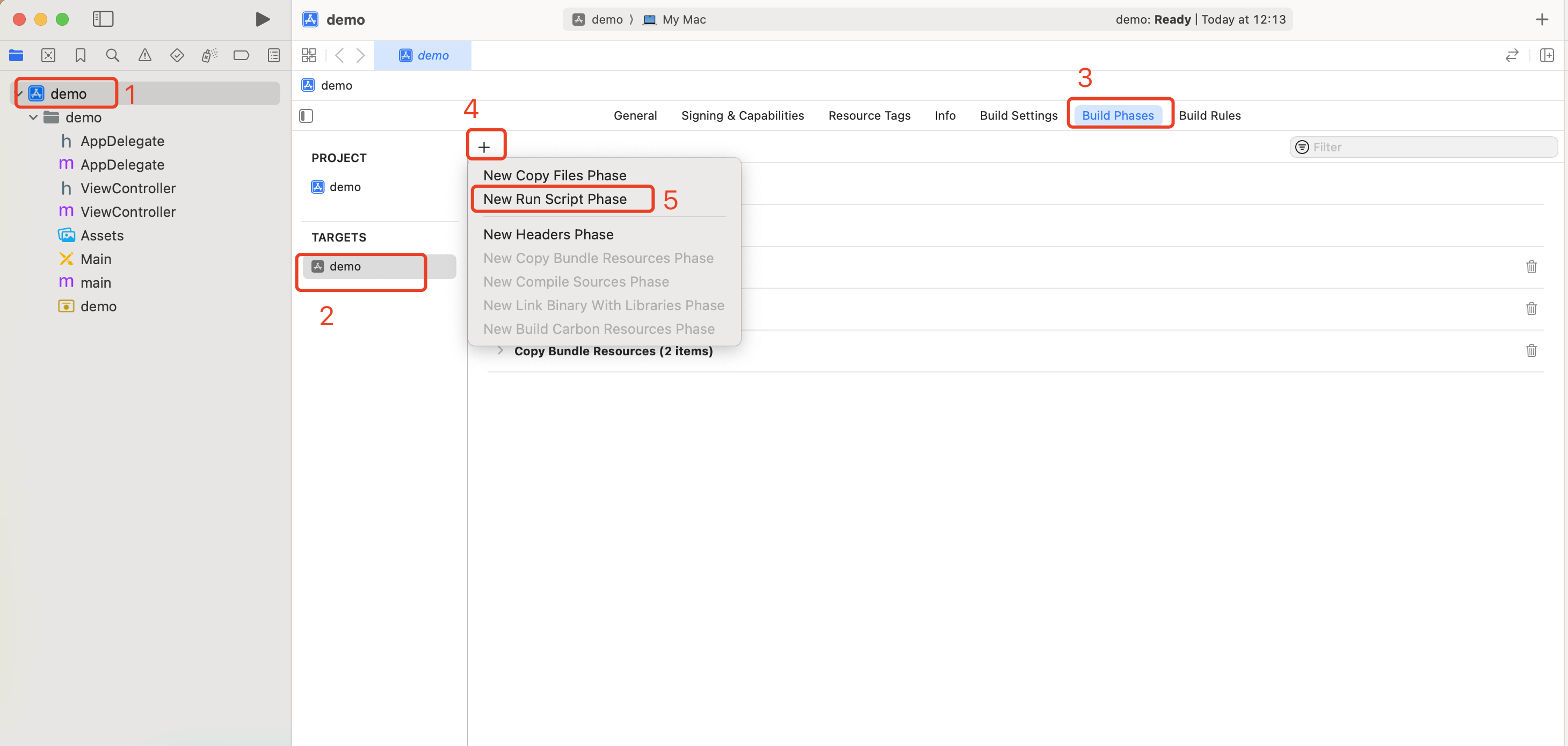Click the related items grid icon
The width and height of the screenshot is (1568, 746).
(309, 55)
